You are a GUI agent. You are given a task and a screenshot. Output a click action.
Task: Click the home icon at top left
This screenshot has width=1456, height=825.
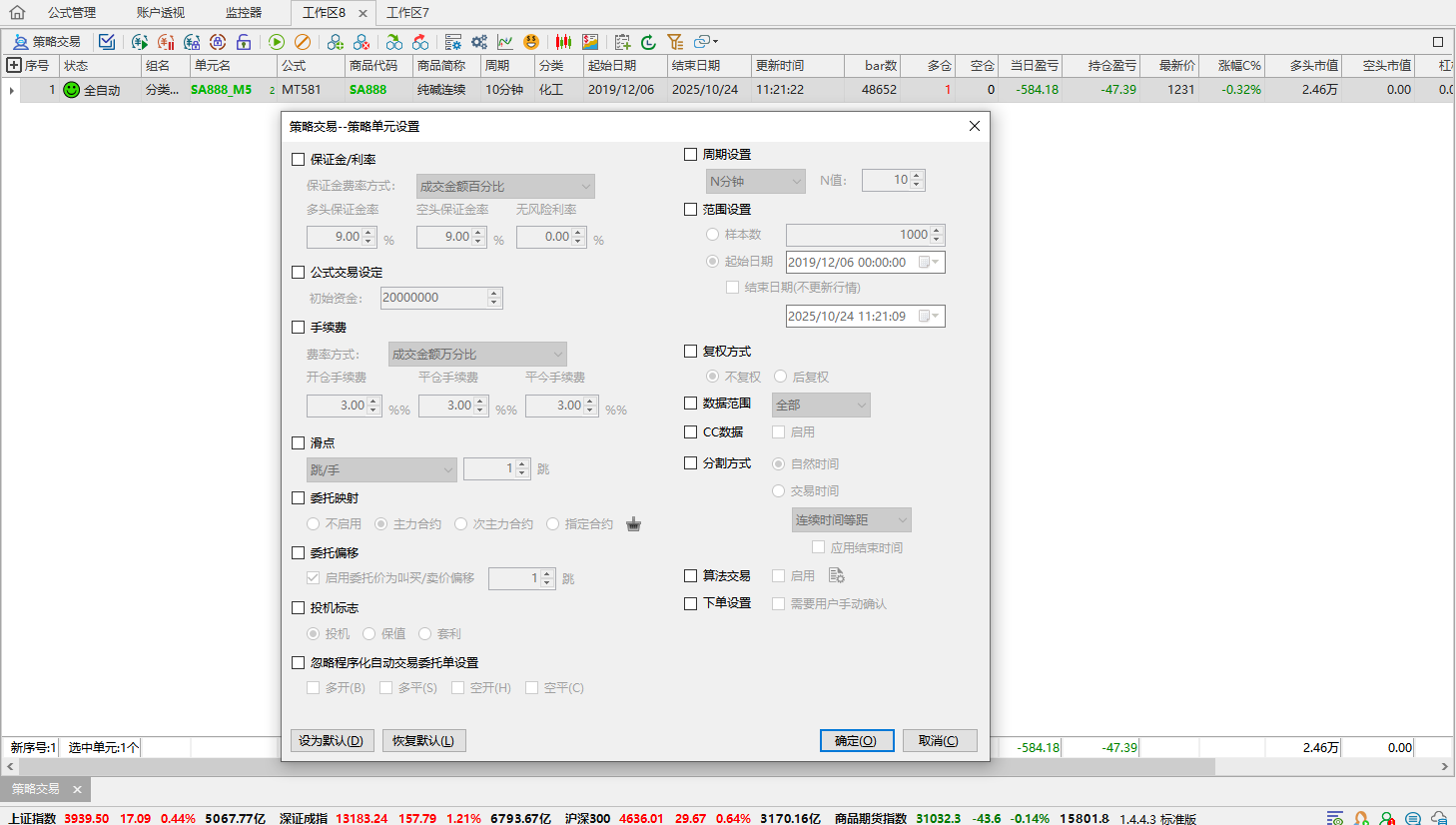coord(17,13)
